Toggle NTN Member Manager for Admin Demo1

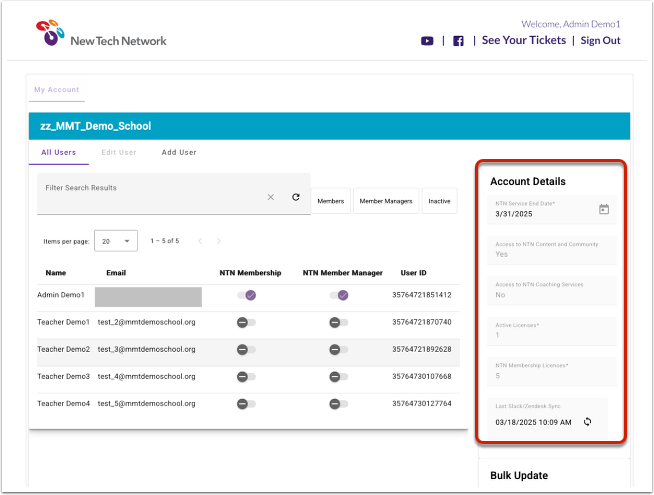(x=339, y=295)
